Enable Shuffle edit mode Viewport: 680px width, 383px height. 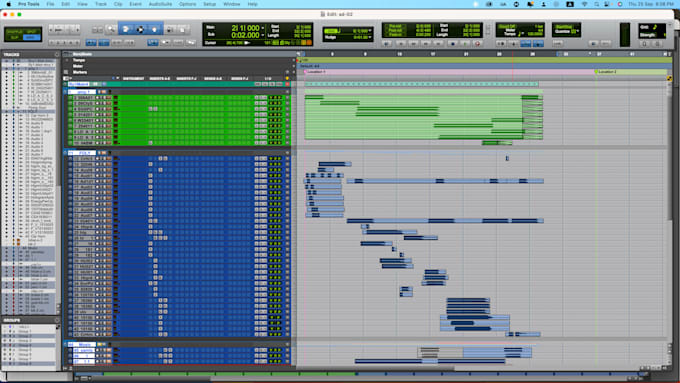15,32
